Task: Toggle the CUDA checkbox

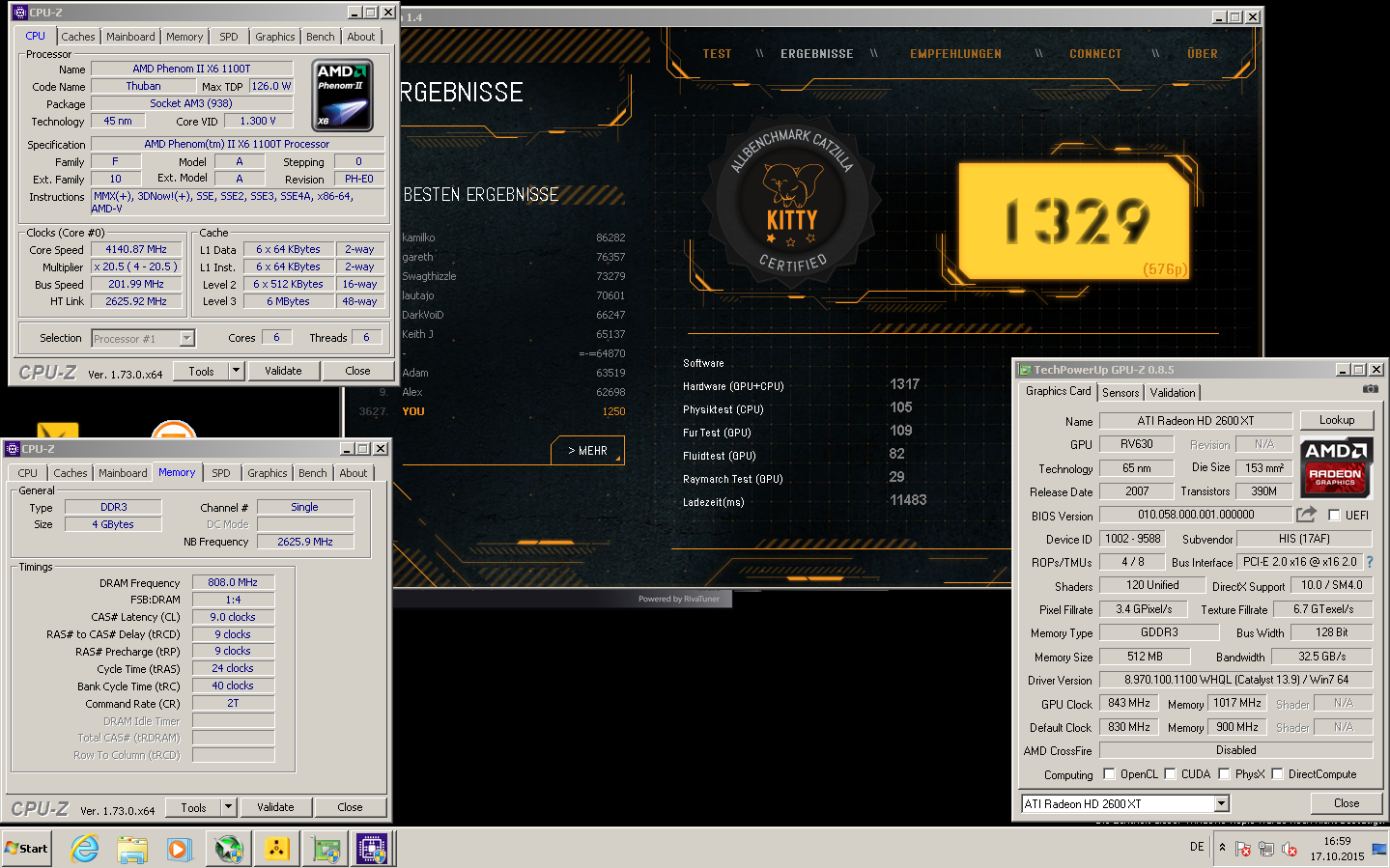Action: coord(1170,773)
